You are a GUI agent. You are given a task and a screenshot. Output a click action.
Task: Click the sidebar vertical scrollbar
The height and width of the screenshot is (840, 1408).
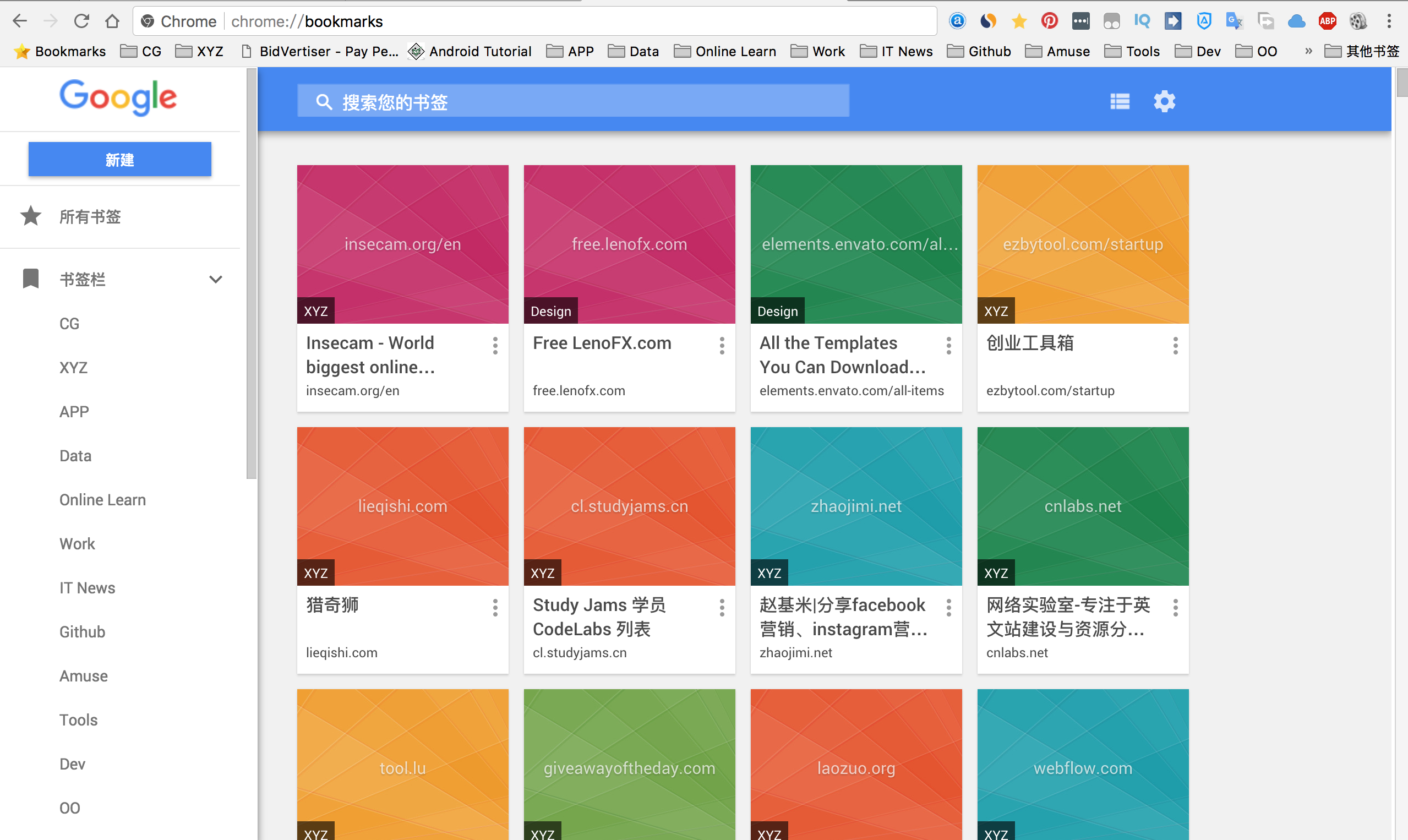click(x=252, y=274)
